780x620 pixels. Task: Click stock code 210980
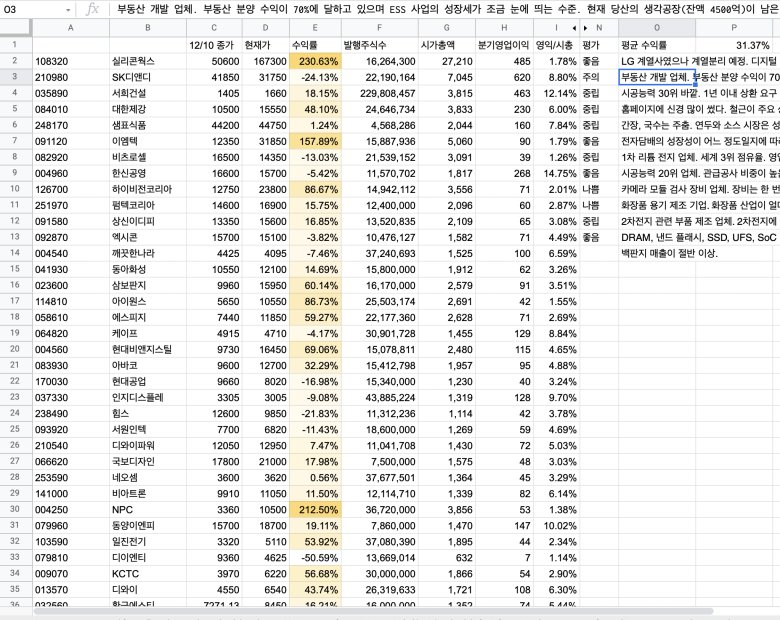point(71,77)
